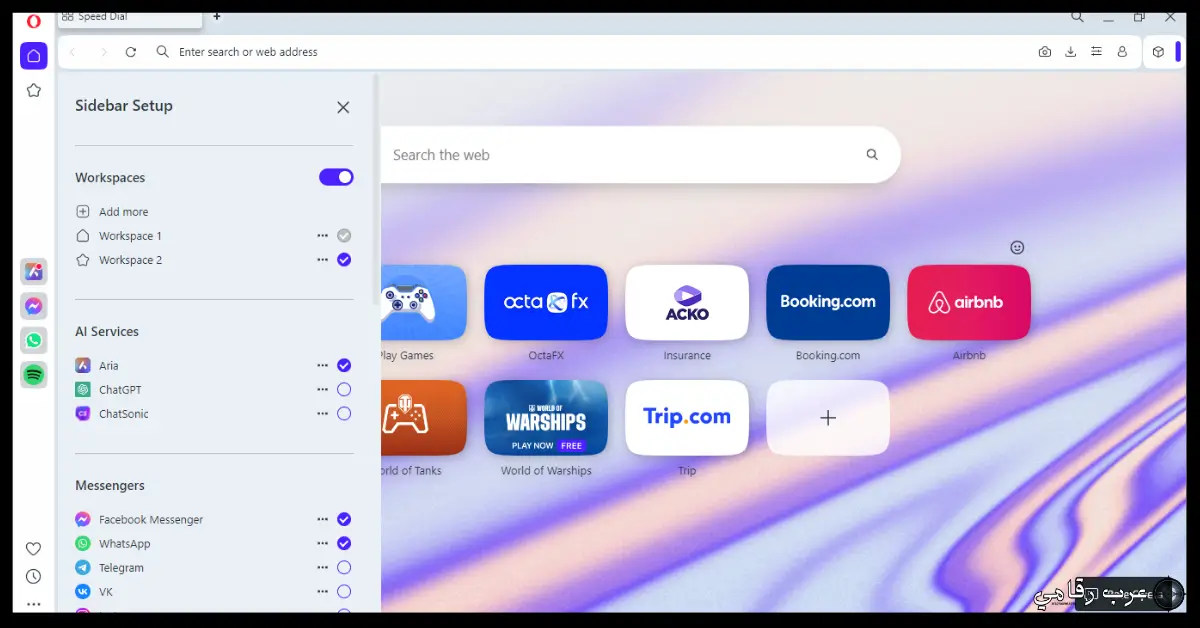Turn off the Workspaces toggle
Viewport: 1200px width, 628px height.
[x=336, y=177]
